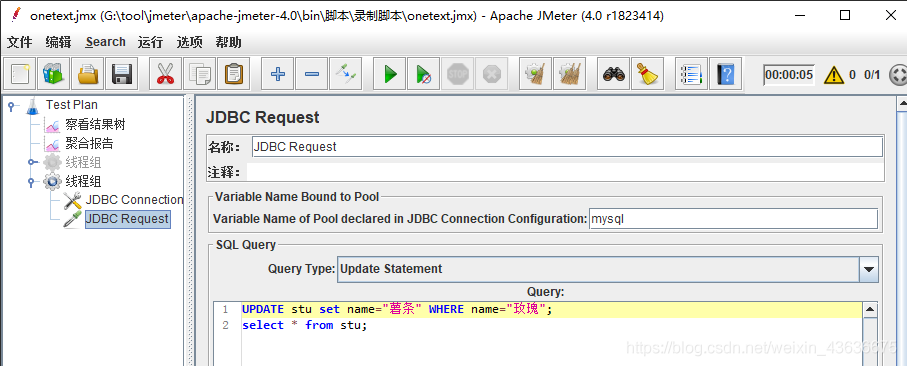Click the Reset Search broom icon

pos(647,74)
